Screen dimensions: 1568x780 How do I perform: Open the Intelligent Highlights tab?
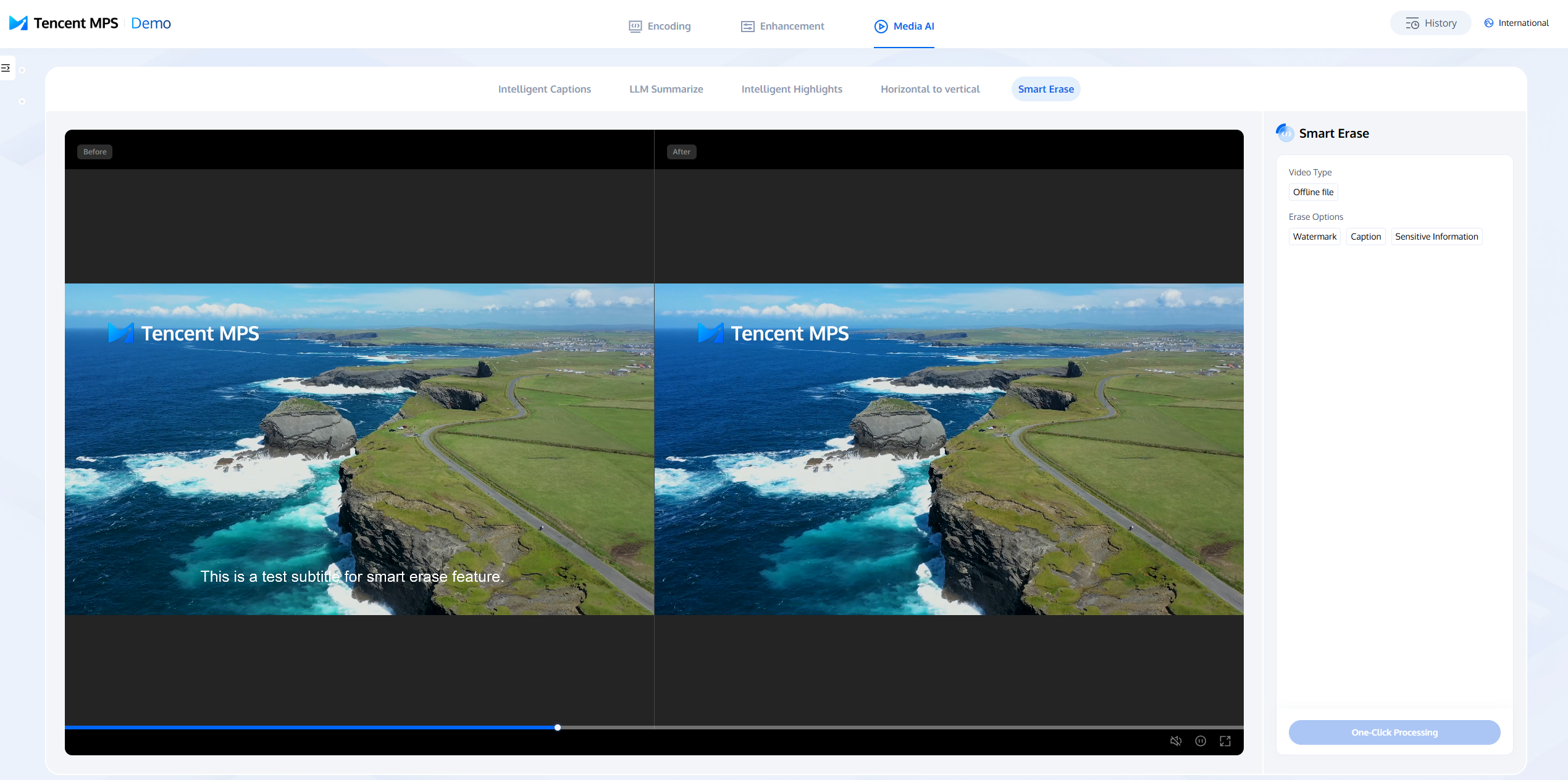click(791, 89)
